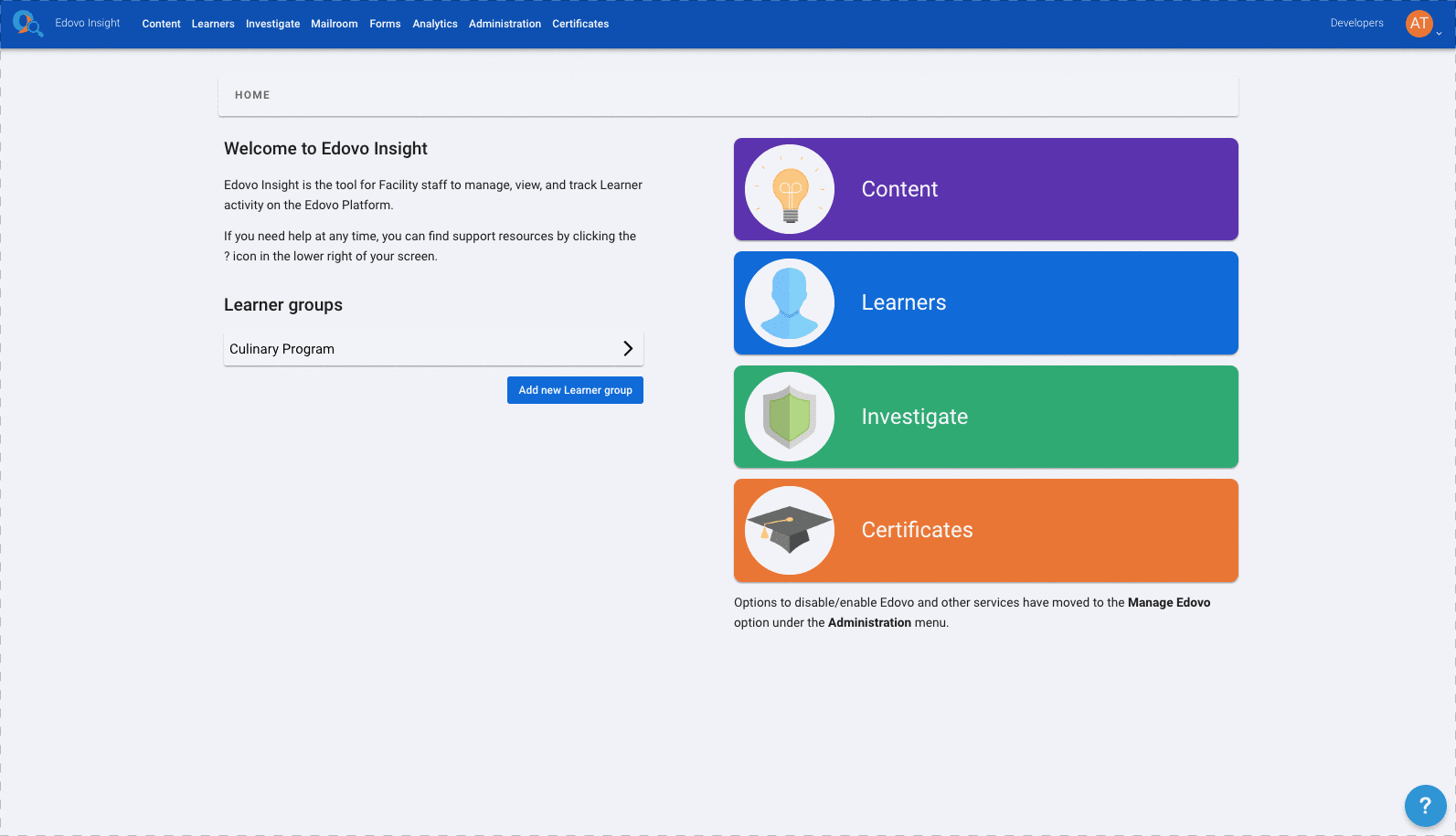
Task: Open the Analytics menu in navbar
Action: coord(435,24)
